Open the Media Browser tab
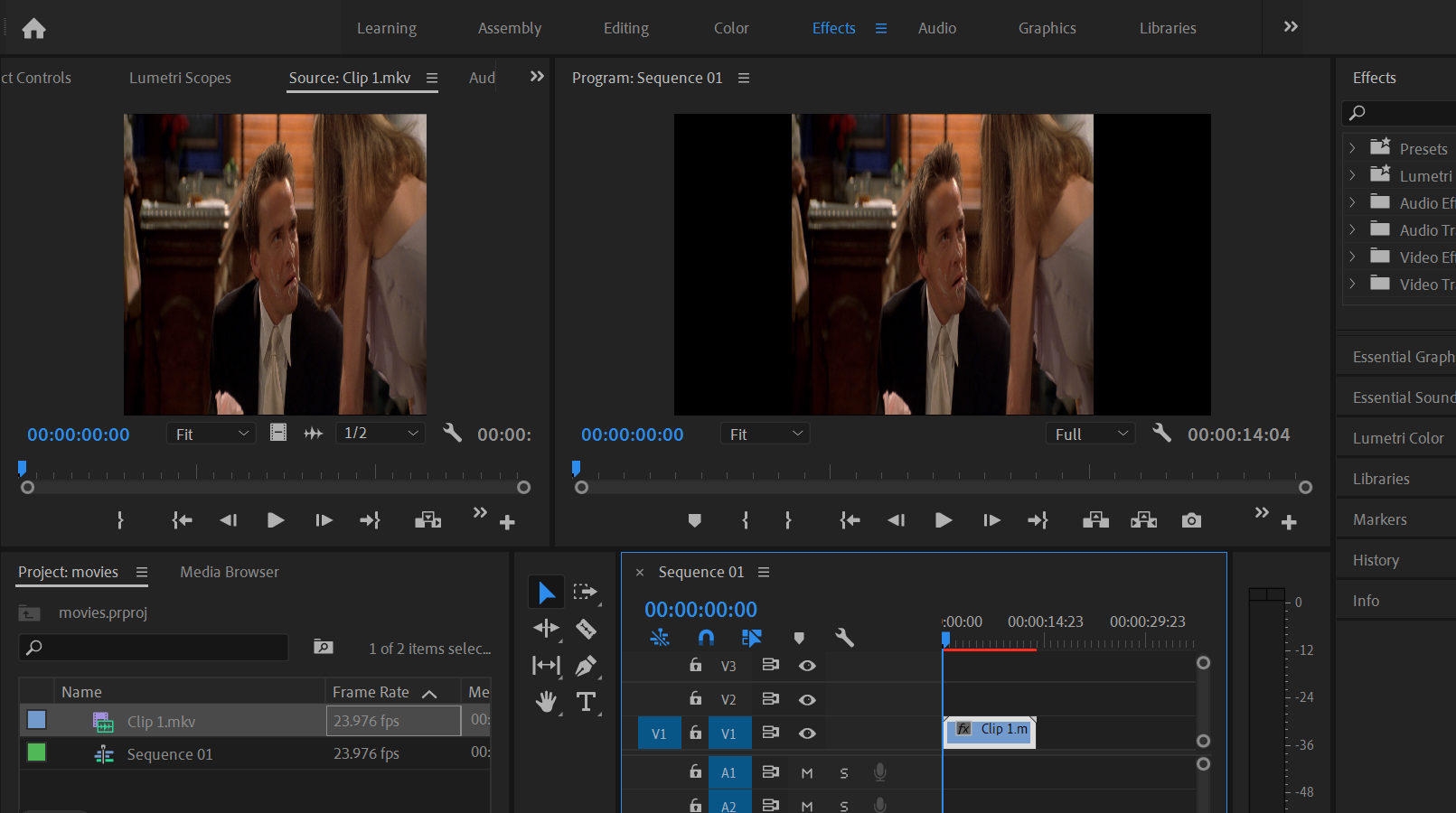 point(230,572)
